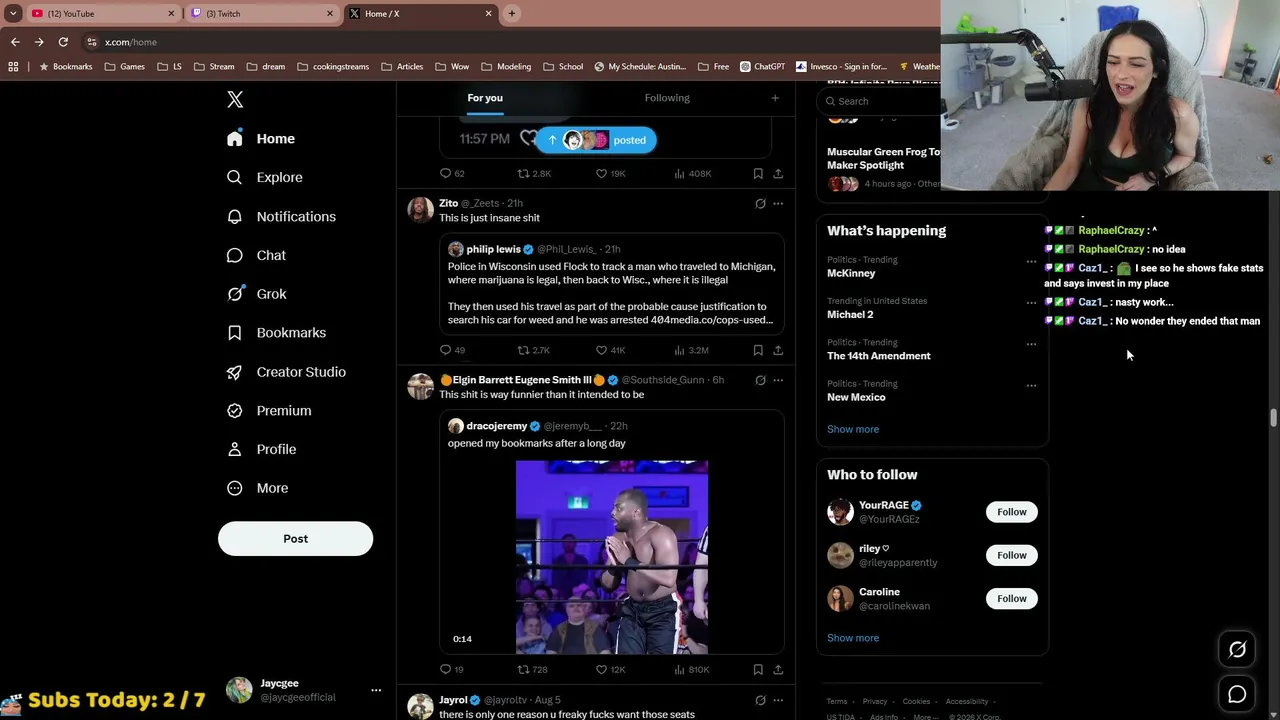Select the For you tab
The image size is (1280, 720).
(485, 98)
